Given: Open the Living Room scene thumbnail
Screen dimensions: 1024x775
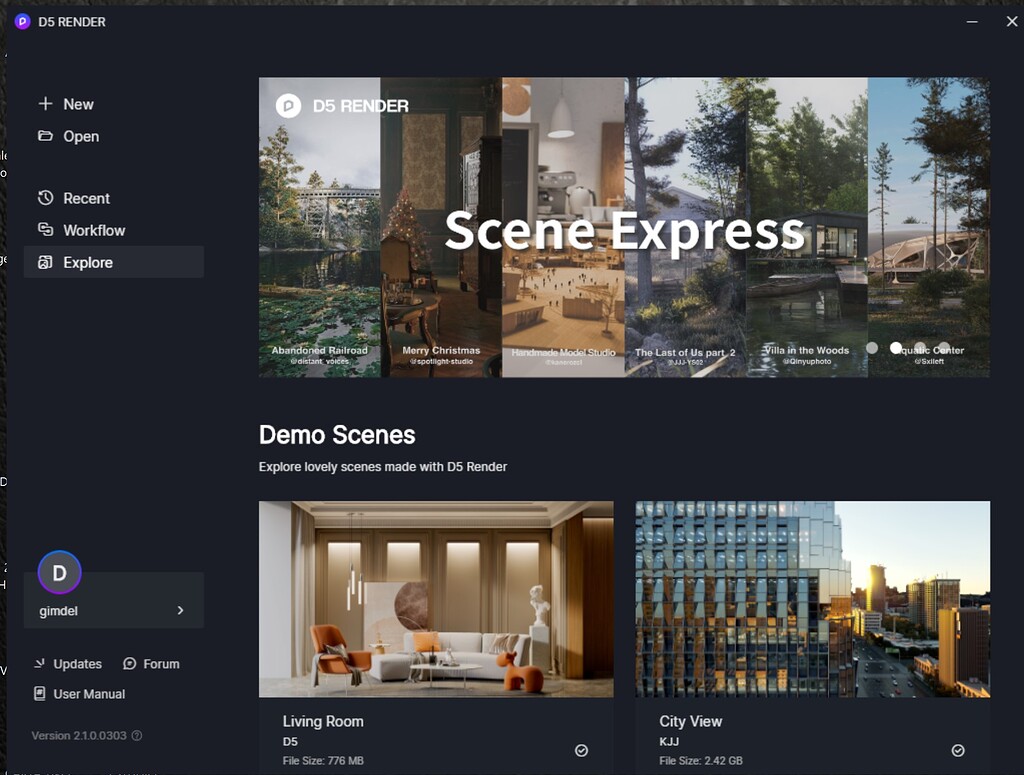Looking at the screenshot, I should click(436, 599).
